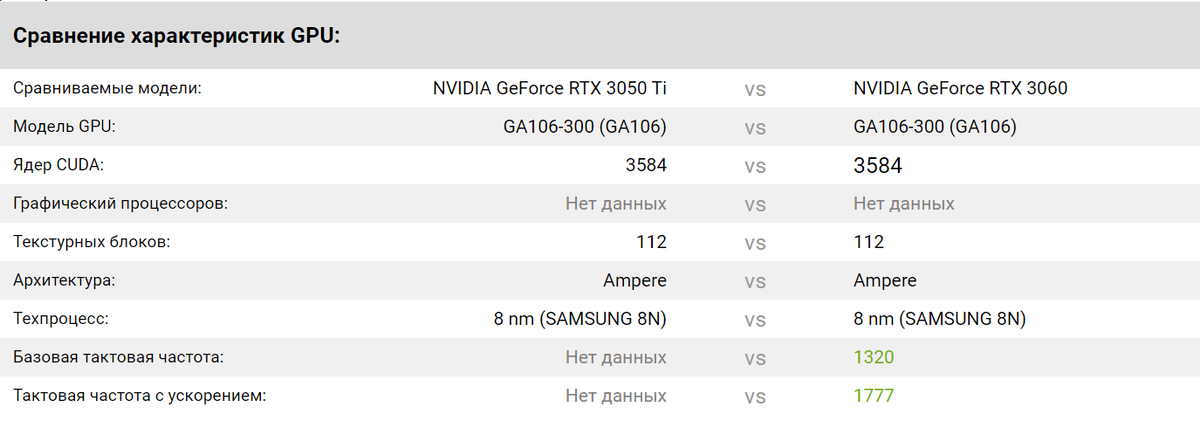Click the 'Сравнение характеристик GPU' heading
1200x421 pixels.
(177, 37)
